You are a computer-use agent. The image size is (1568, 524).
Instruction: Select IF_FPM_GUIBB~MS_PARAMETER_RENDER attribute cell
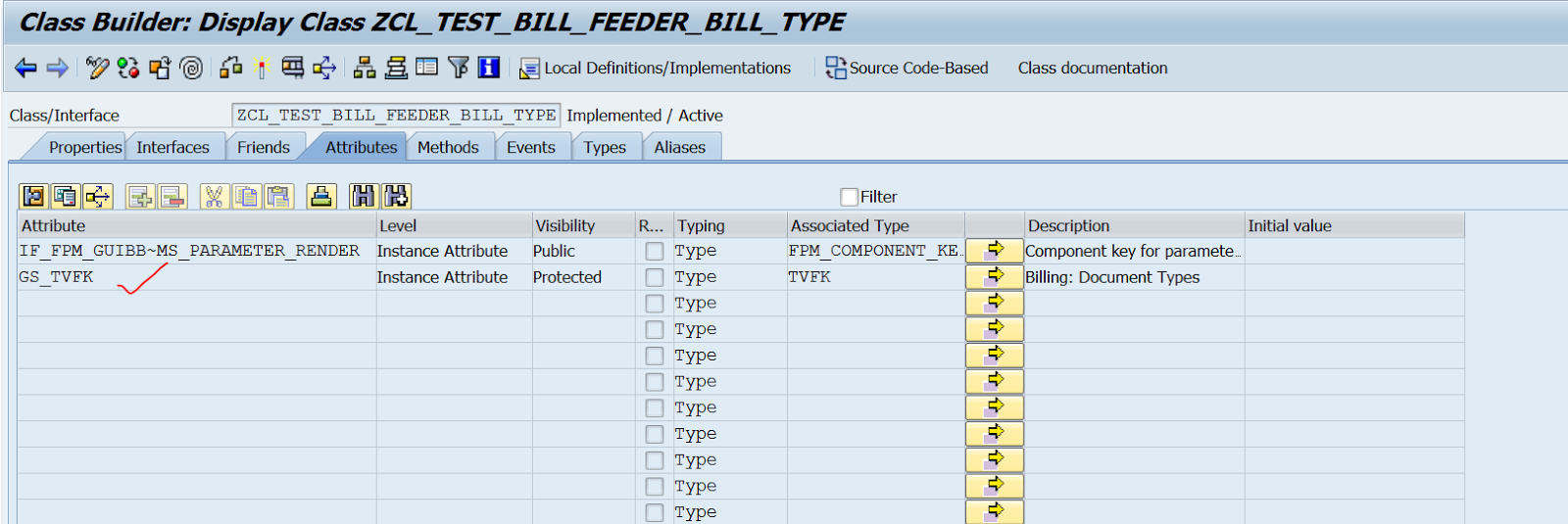(196, 252)
